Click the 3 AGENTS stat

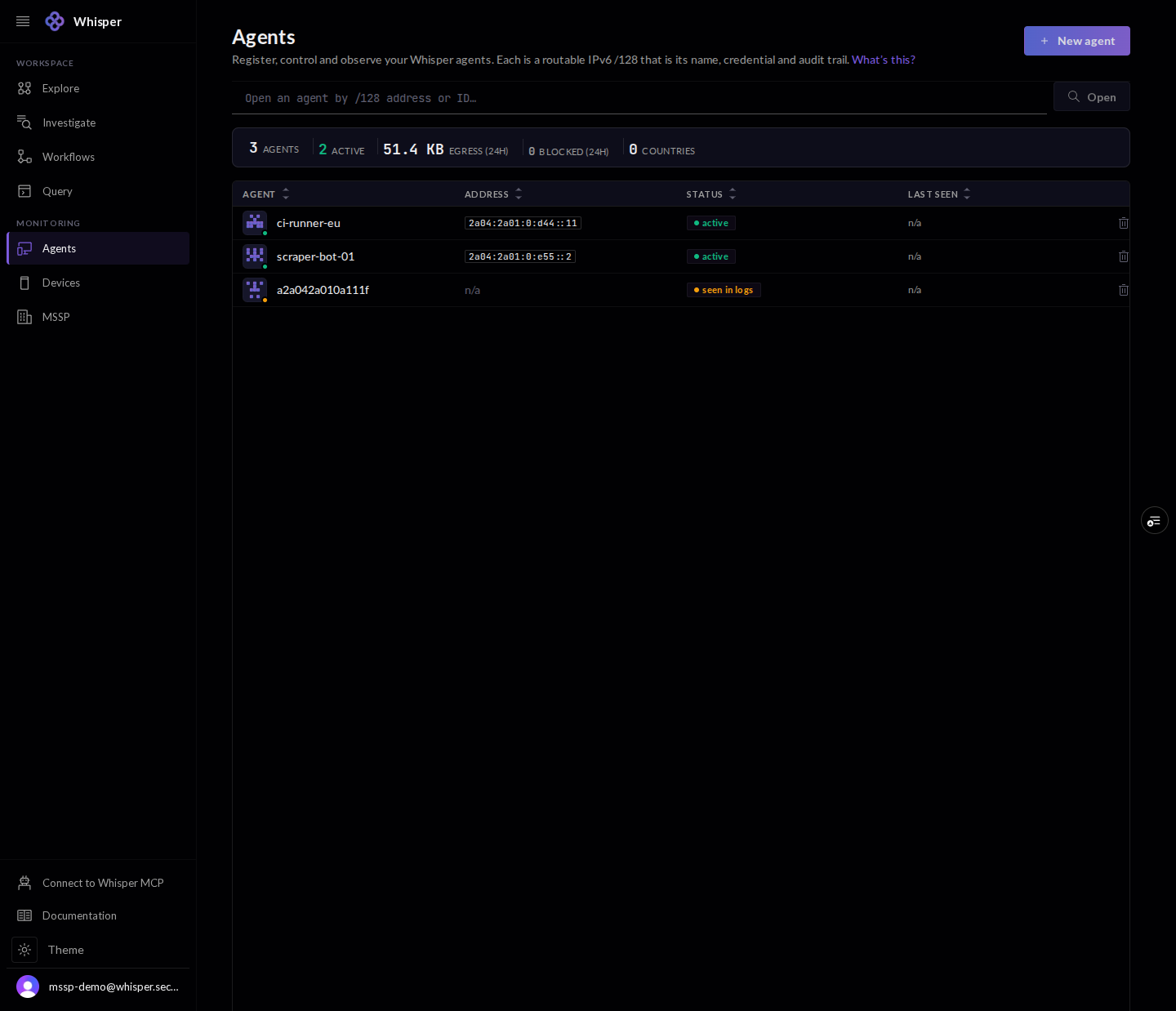[274, 149]
